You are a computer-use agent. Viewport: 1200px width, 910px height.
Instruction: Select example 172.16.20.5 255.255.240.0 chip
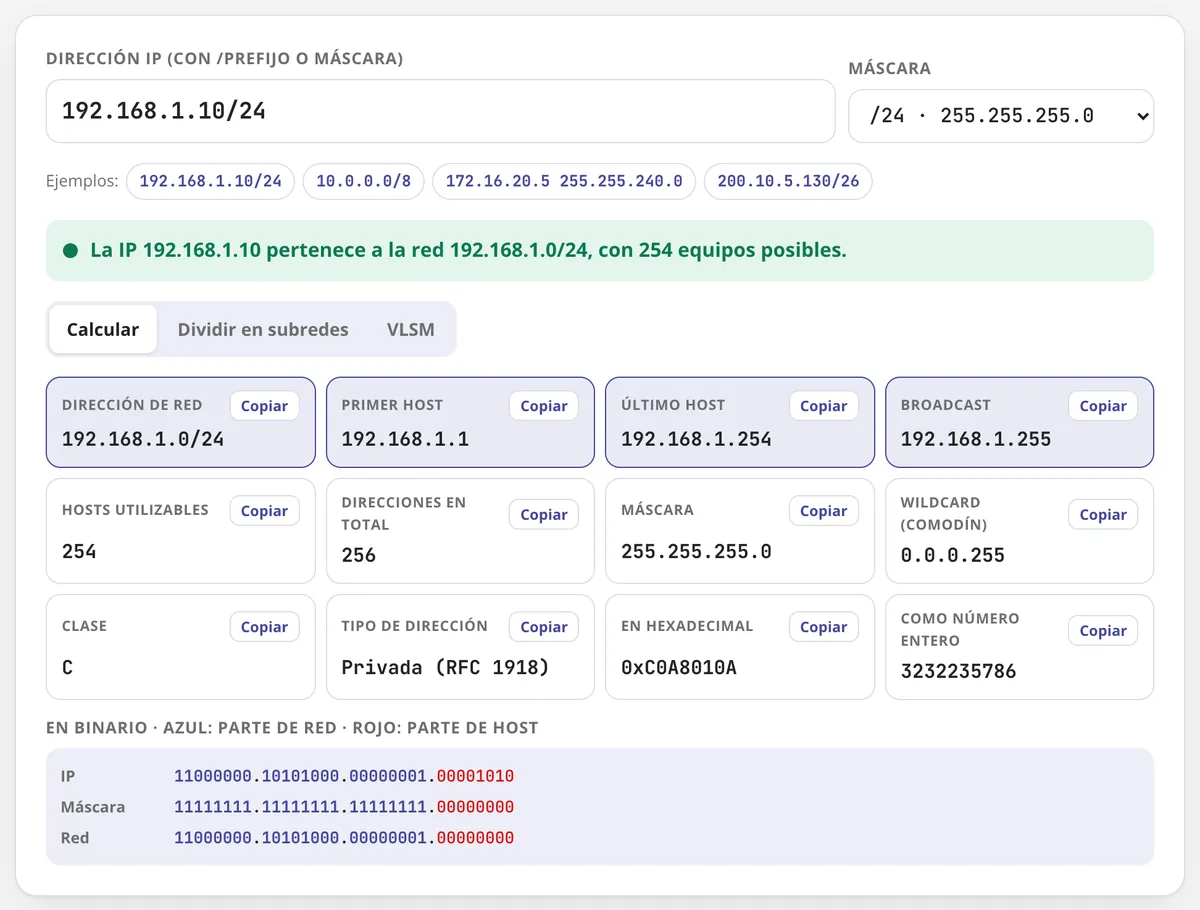[x=564, y=181]
